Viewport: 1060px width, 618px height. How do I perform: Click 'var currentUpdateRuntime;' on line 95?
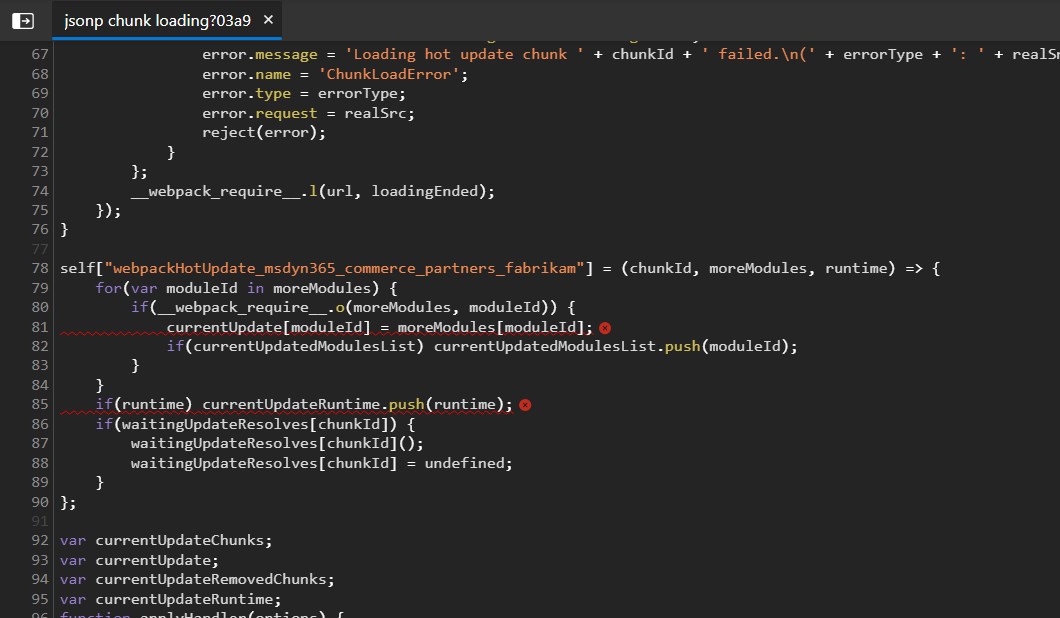click(x=170, y=599)
